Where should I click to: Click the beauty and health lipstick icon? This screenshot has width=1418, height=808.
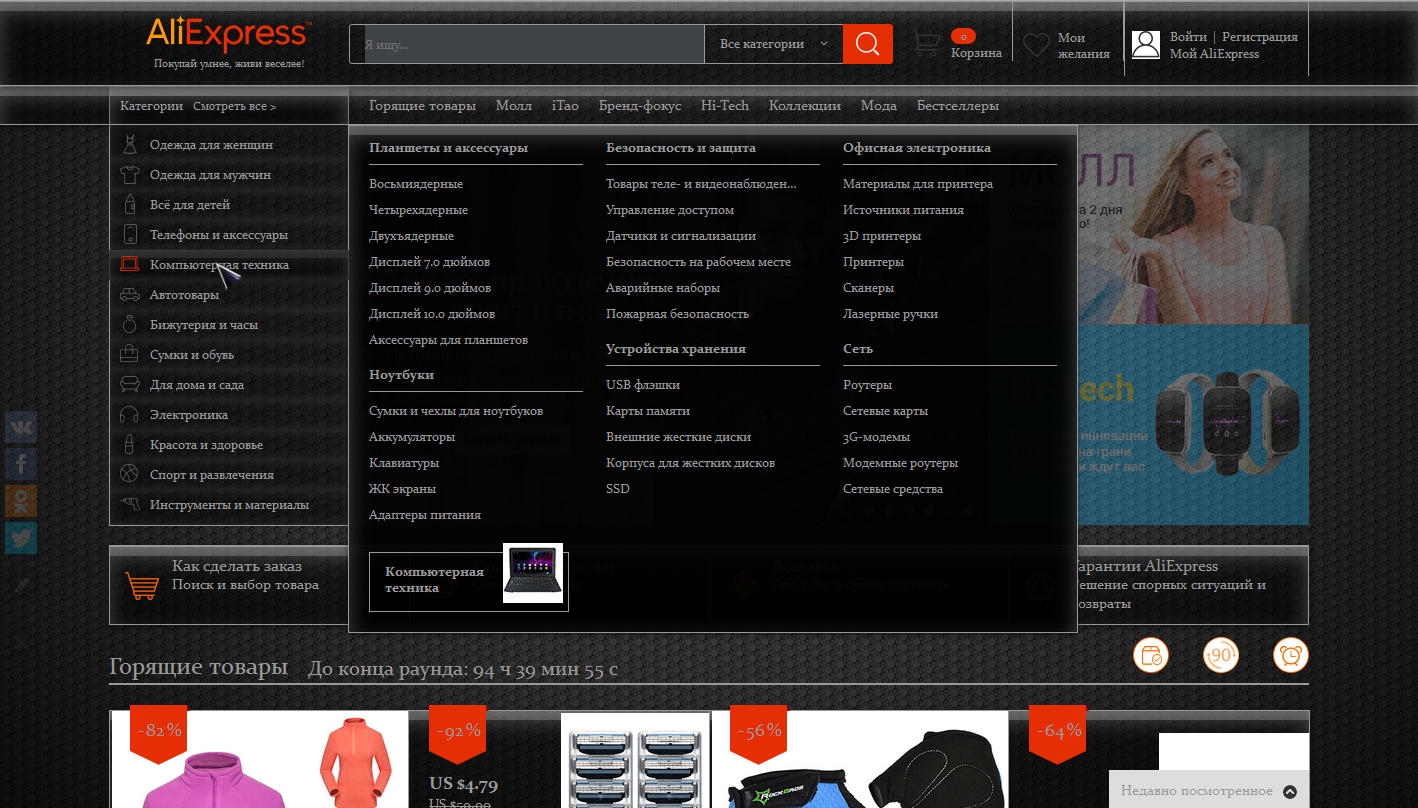(x=129, y=444)
